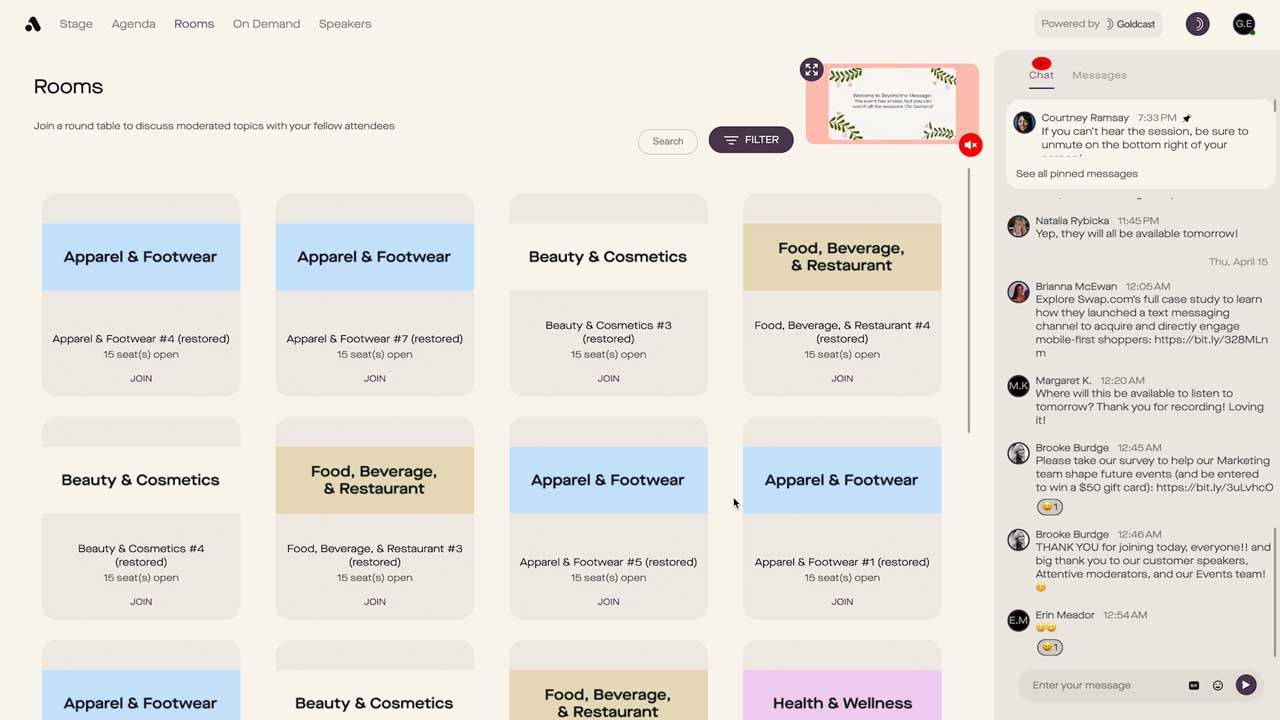
Task: Toggle emoji reaction on Brooke Burdge's survey message
Action: pyautogui.click(x=1049, y=507)
